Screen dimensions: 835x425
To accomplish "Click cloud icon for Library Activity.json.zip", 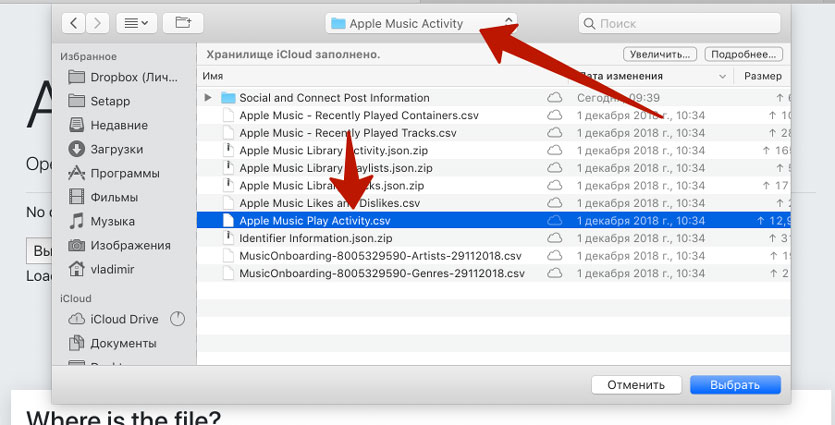I will click(x=554, y=150).
